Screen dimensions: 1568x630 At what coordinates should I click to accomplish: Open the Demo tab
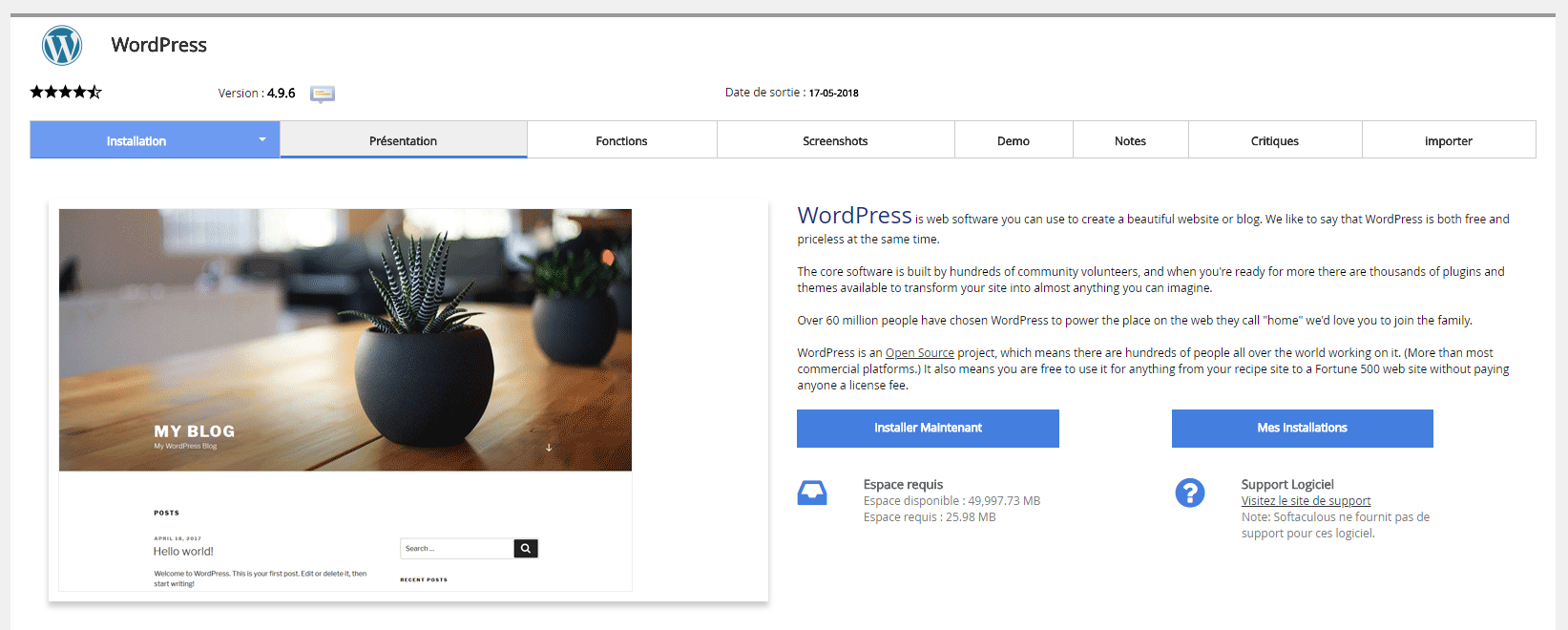(1014, 140)
